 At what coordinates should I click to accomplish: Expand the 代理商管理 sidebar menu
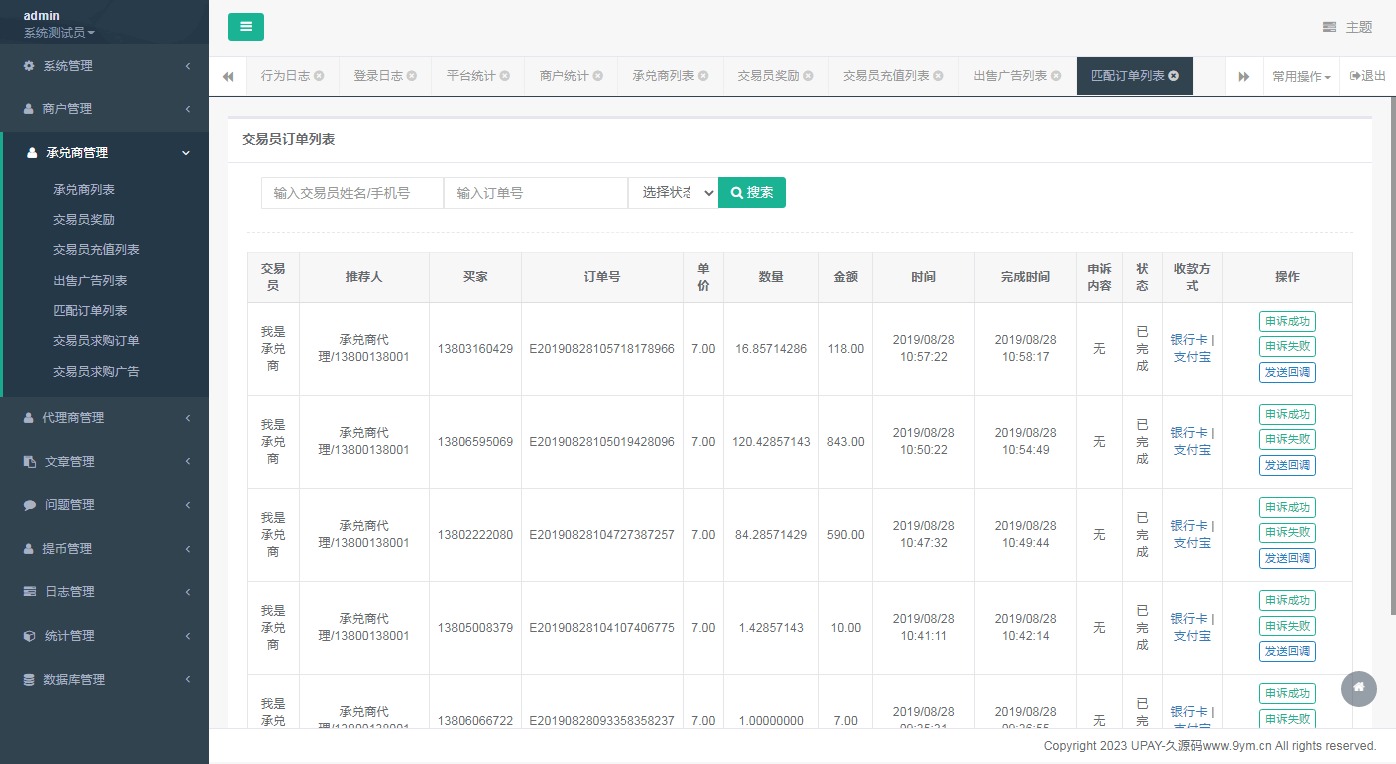click(x=104, y=418)
